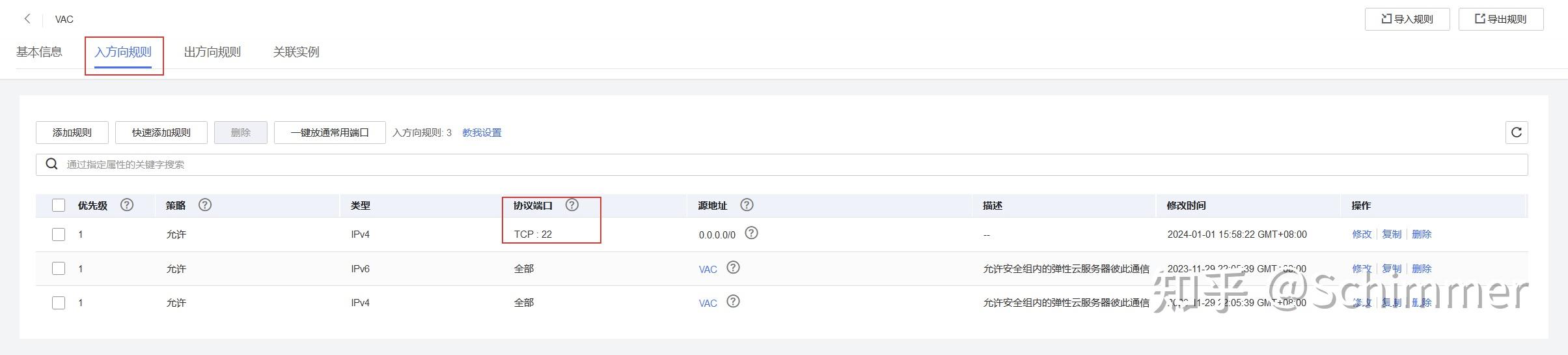The height and width of the screenshot is (355, 1568).
Task: Click 修改 for the TCP : 22 rule
Action: (x=1362, y=234)
